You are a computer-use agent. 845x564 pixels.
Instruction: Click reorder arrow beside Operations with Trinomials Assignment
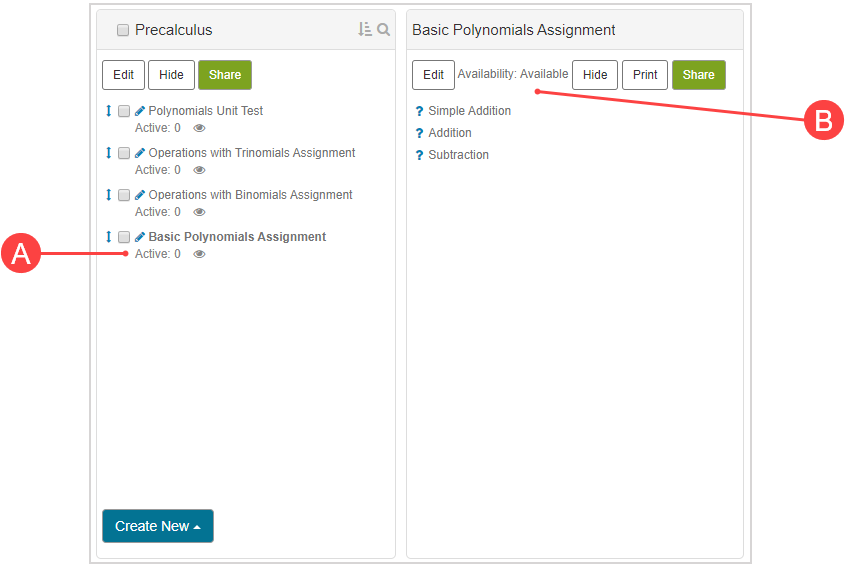(109, 153)
